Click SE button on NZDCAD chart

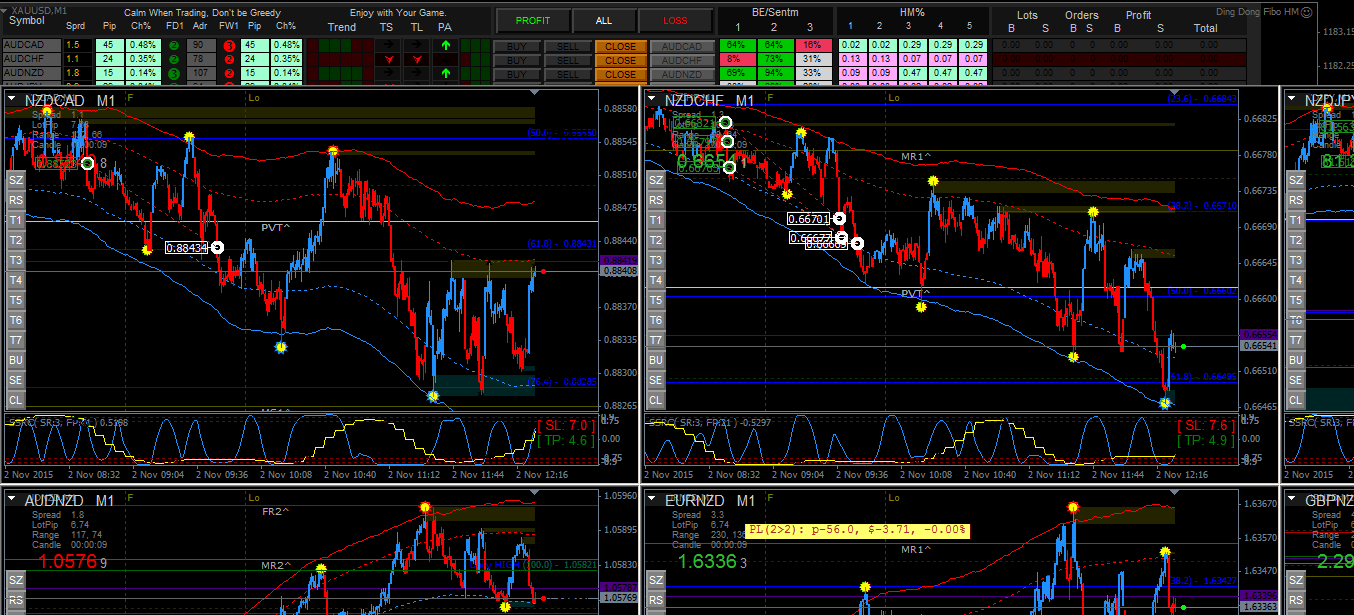(x=15, y=380)
